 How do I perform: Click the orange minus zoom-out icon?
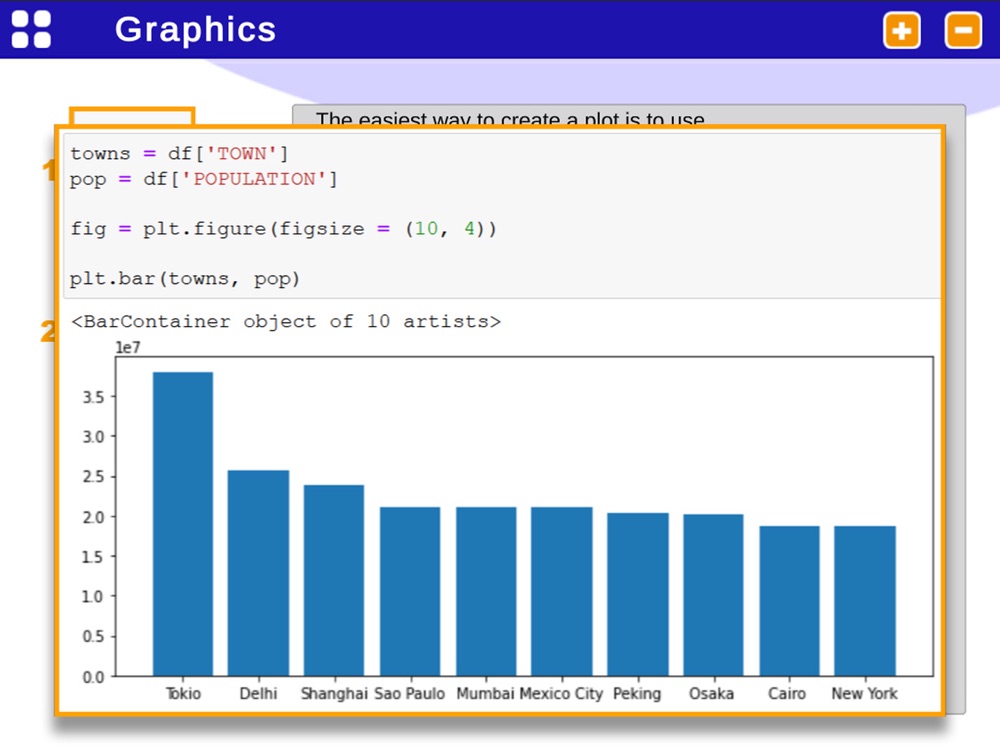coord(963,30)
